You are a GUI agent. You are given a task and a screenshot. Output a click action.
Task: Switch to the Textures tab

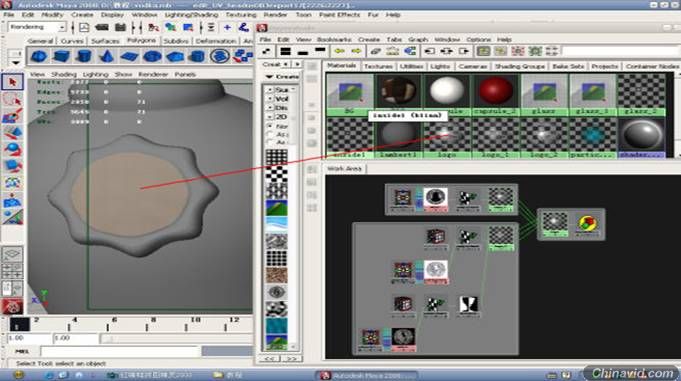[378, 66]
